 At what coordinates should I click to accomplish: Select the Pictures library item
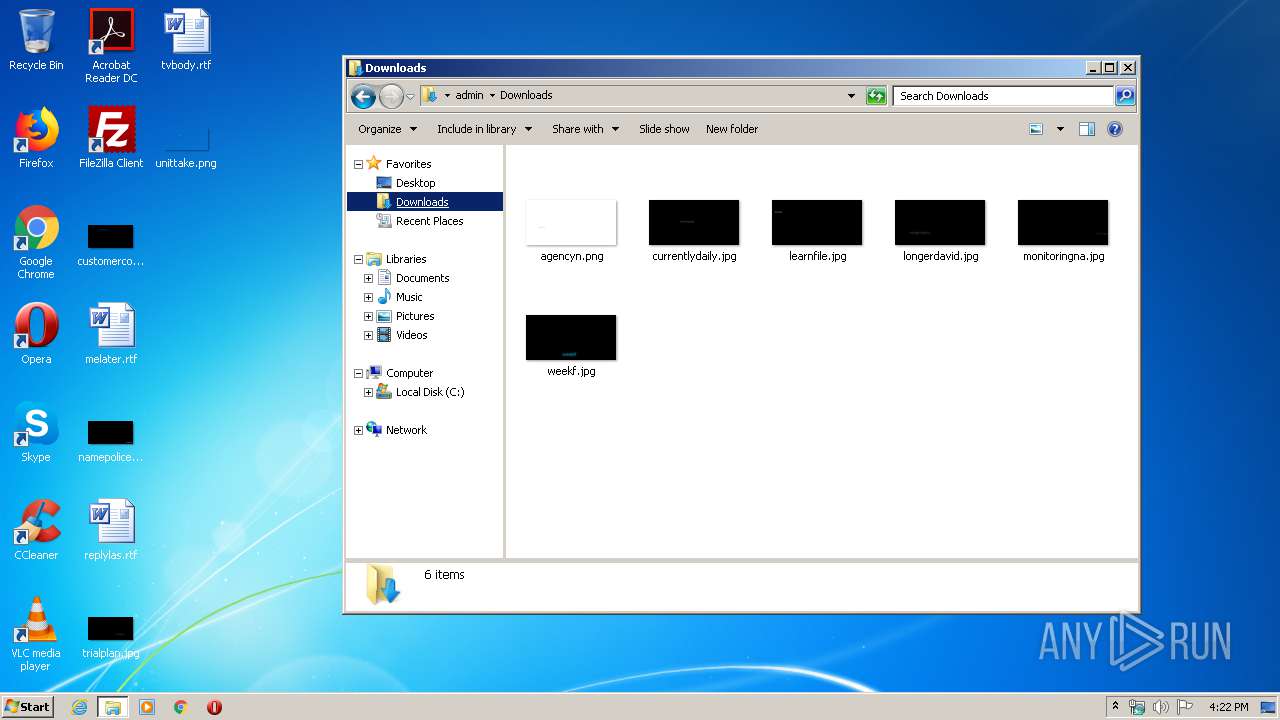tap(414, 316)
